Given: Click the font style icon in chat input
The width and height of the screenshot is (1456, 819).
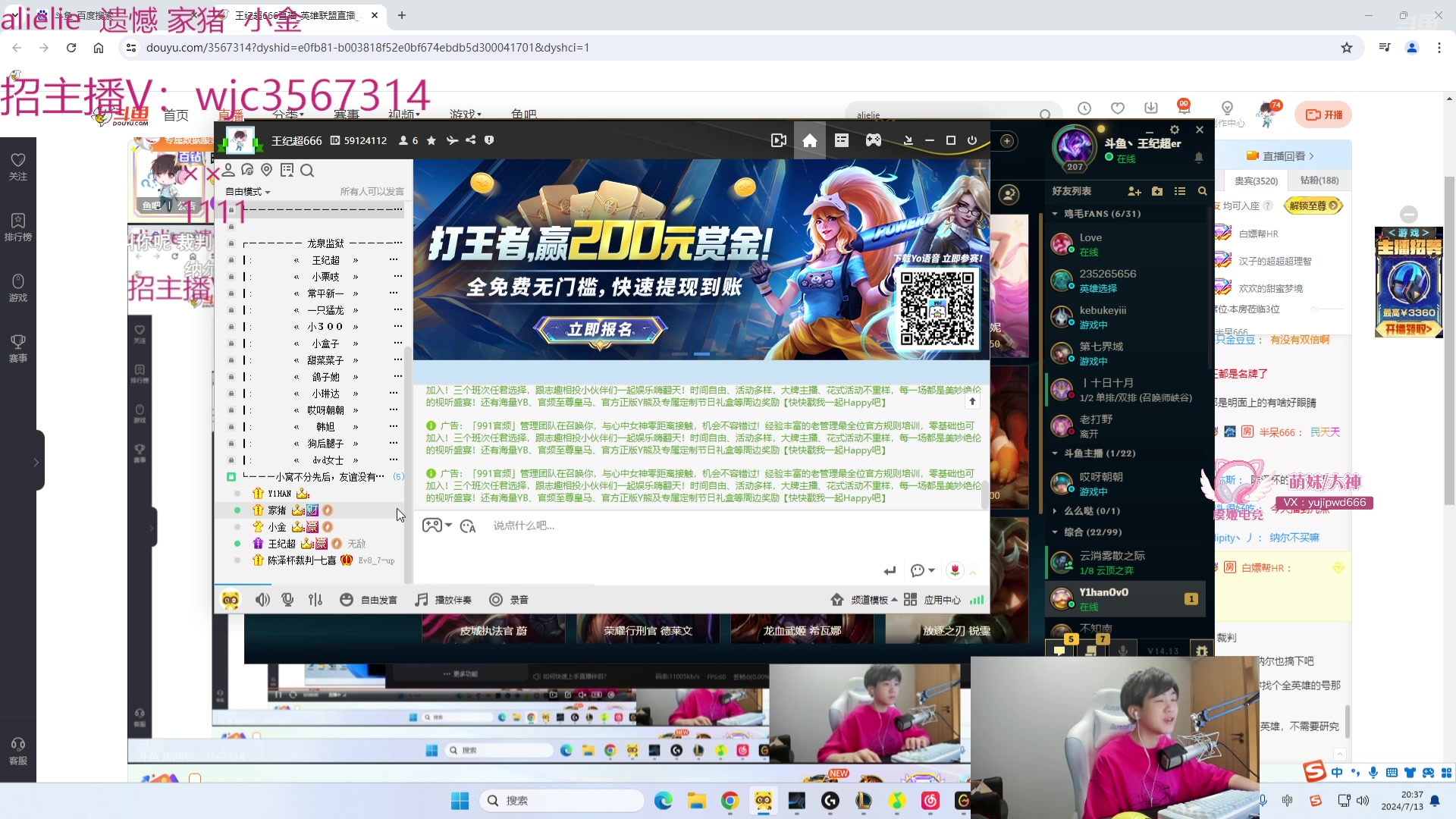Looking at the screenshot, I should [x=468, y=526].
